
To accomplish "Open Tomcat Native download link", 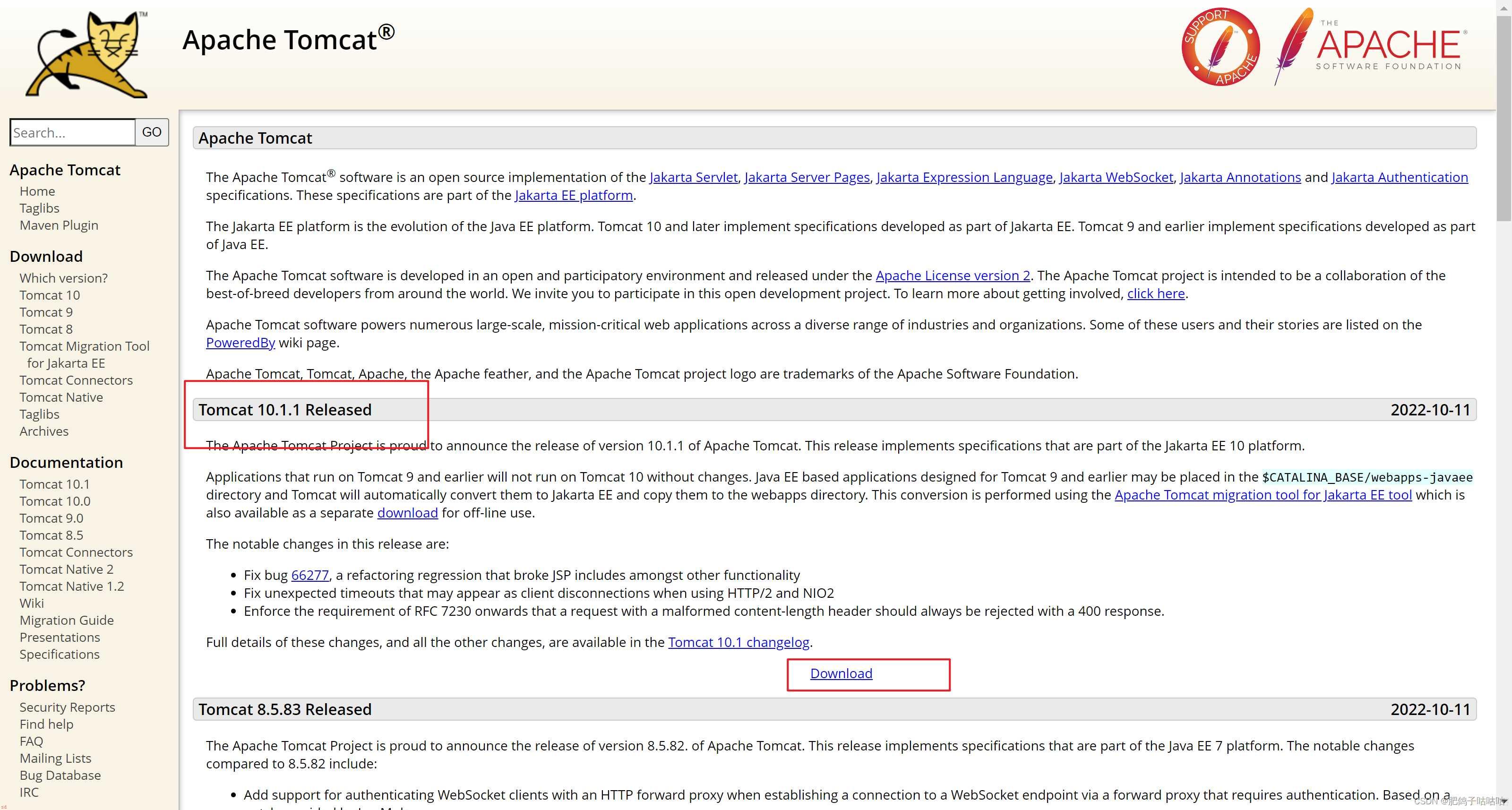I will point(61,397).
